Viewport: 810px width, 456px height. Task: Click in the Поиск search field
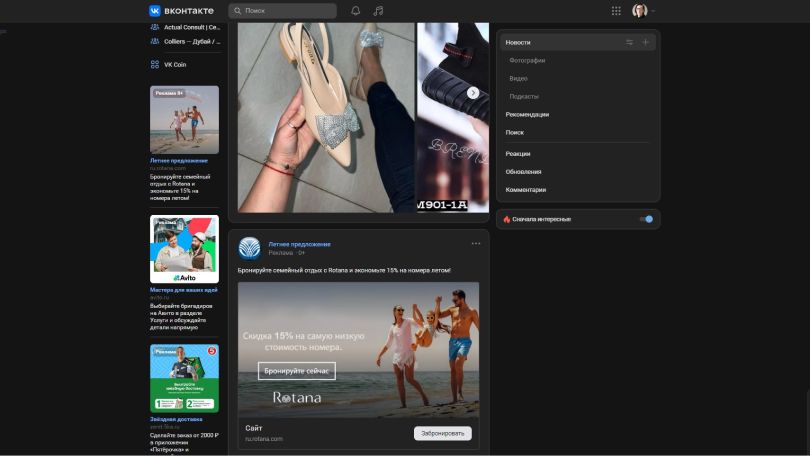[x=282, y=11]
